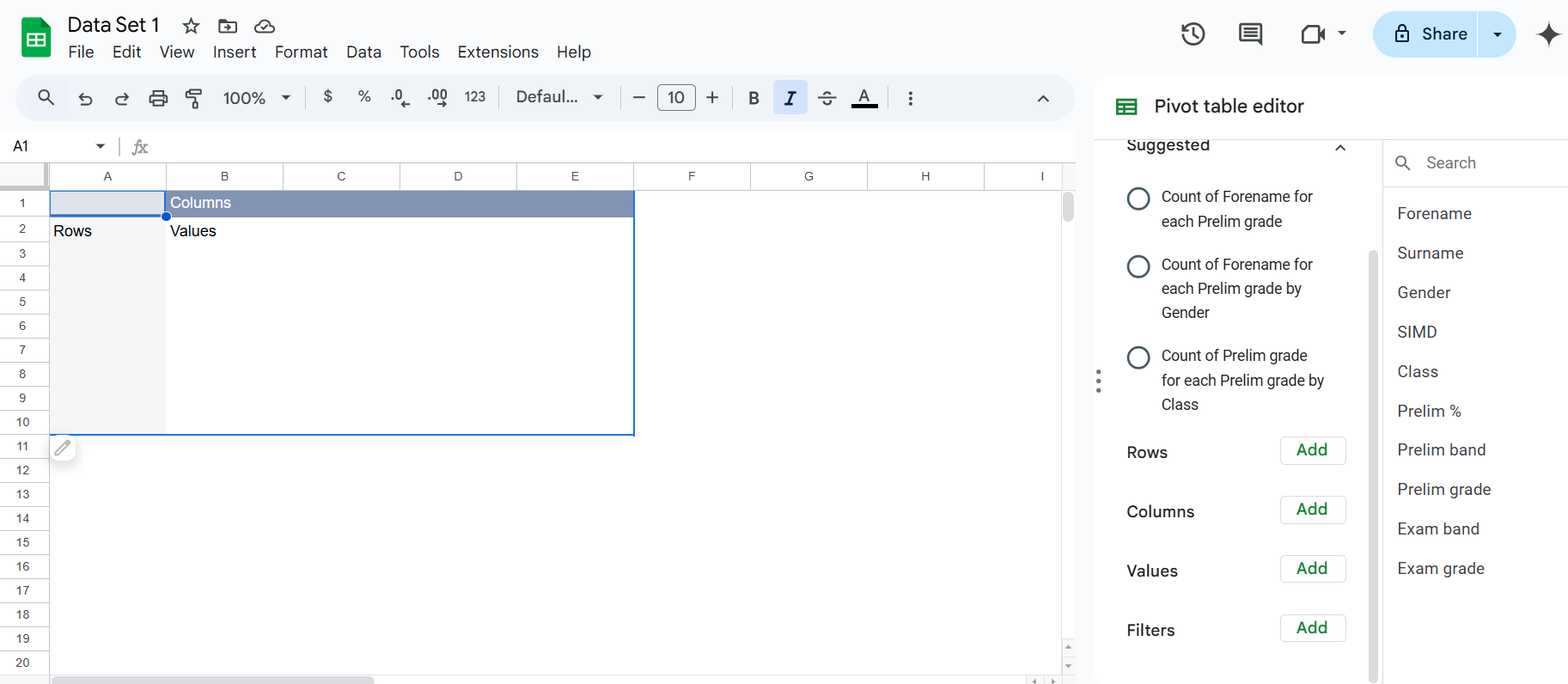
Task: Open the Share options dropdown arrow
Action: click(1498, 34)
